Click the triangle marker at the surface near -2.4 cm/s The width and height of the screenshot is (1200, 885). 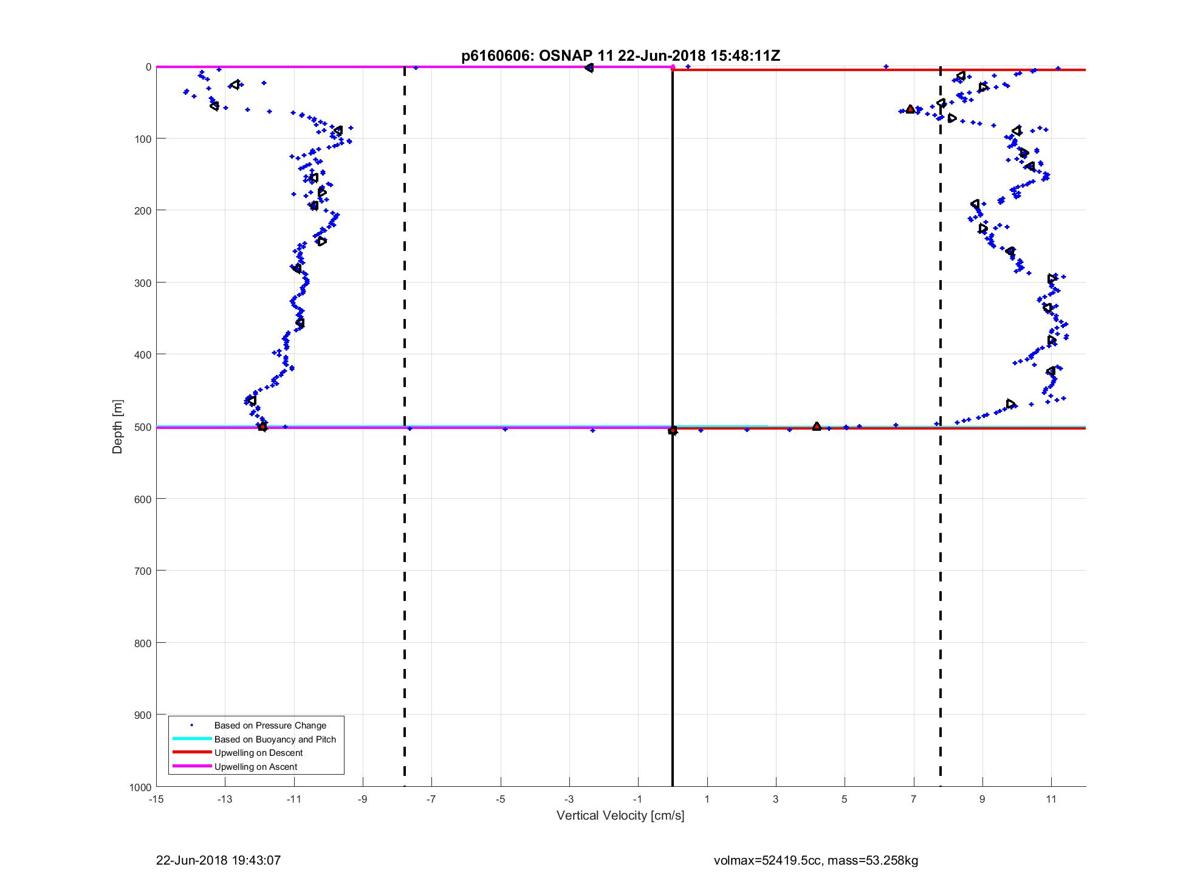(589, 67)
